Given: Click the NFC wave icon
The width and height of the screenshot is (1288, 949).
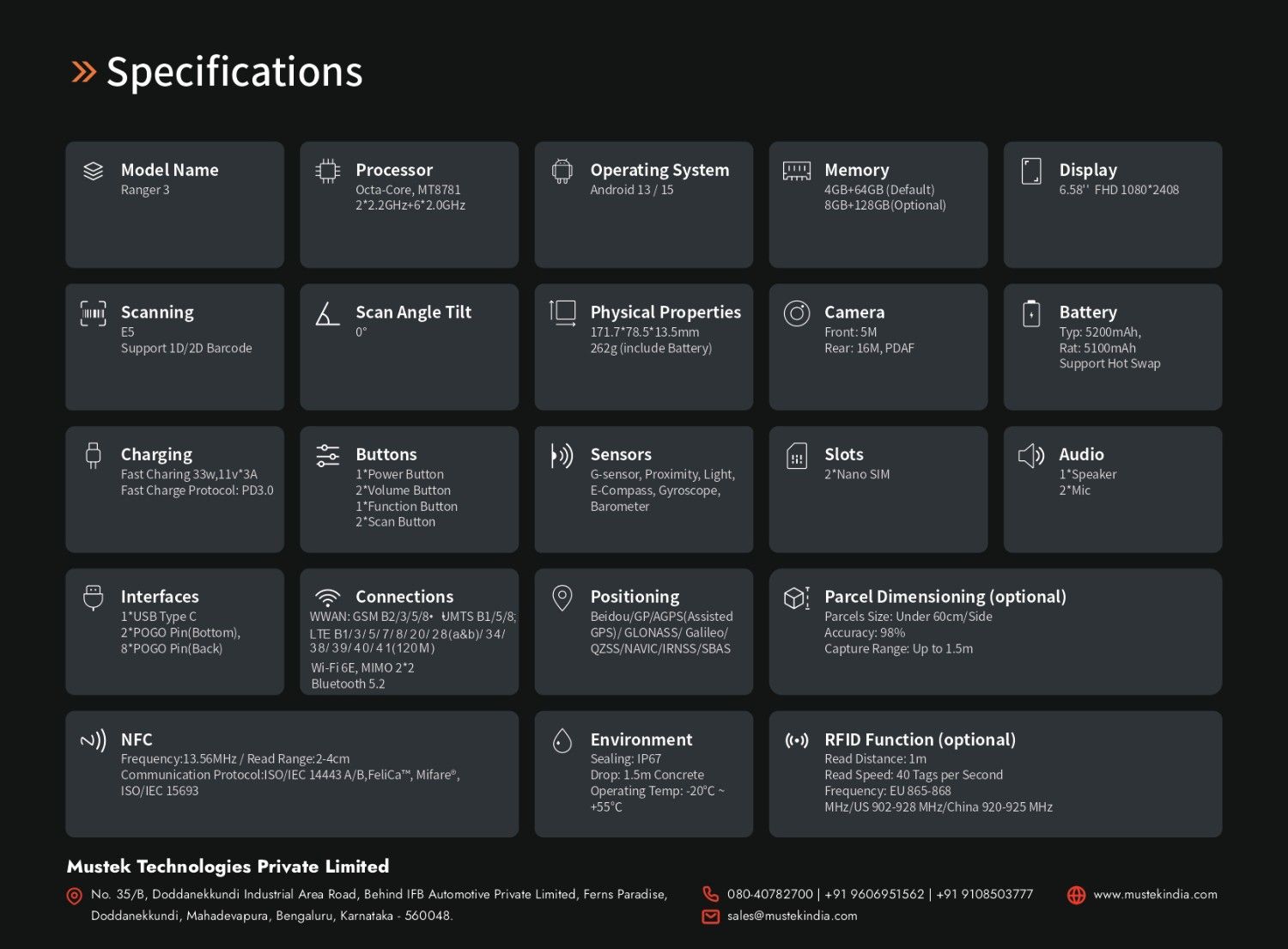Looking at the screenshot, I should tap(93, 740).
